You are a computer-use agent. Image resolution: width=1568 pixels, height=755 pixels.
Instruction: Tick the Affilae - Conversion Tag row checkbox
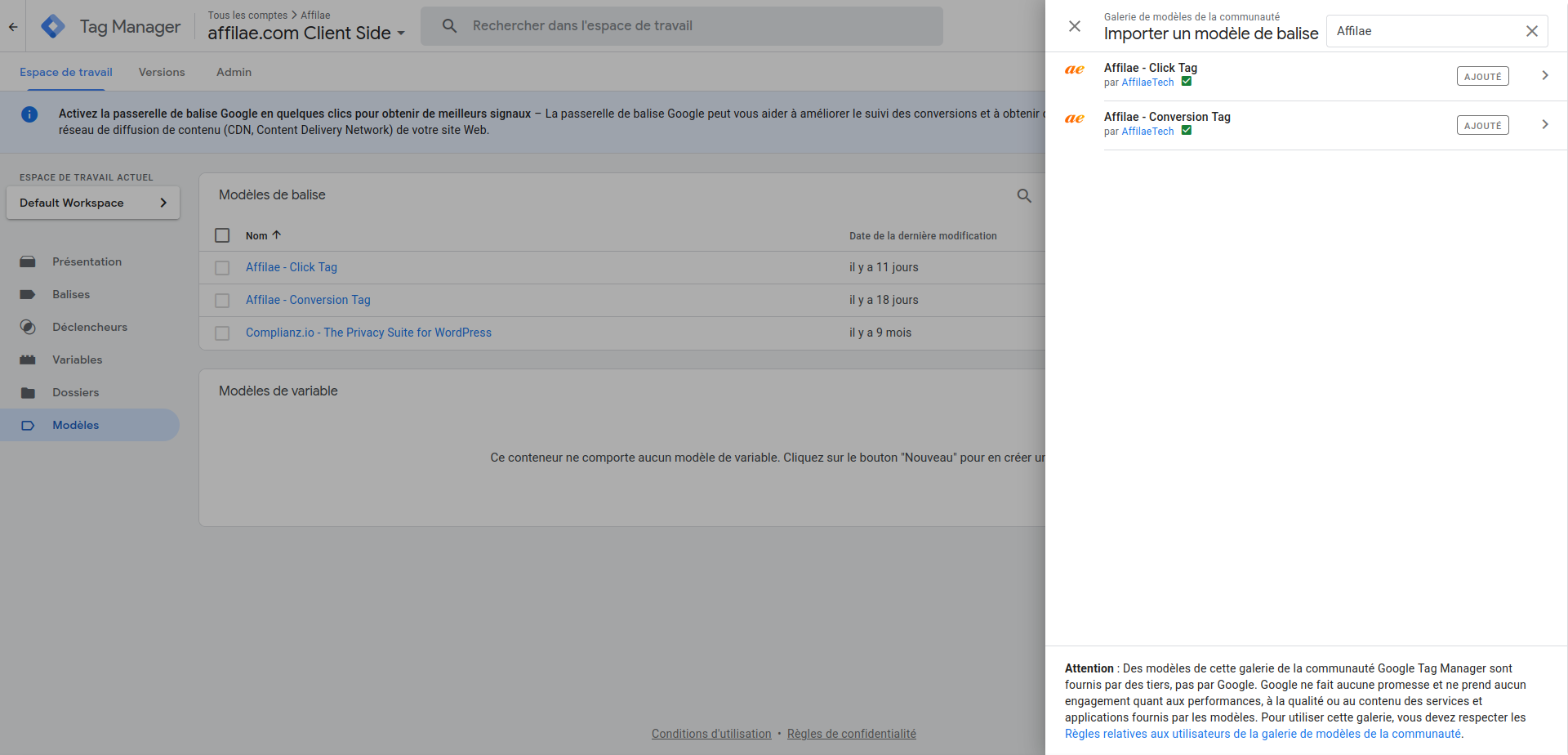pos(222,301)
